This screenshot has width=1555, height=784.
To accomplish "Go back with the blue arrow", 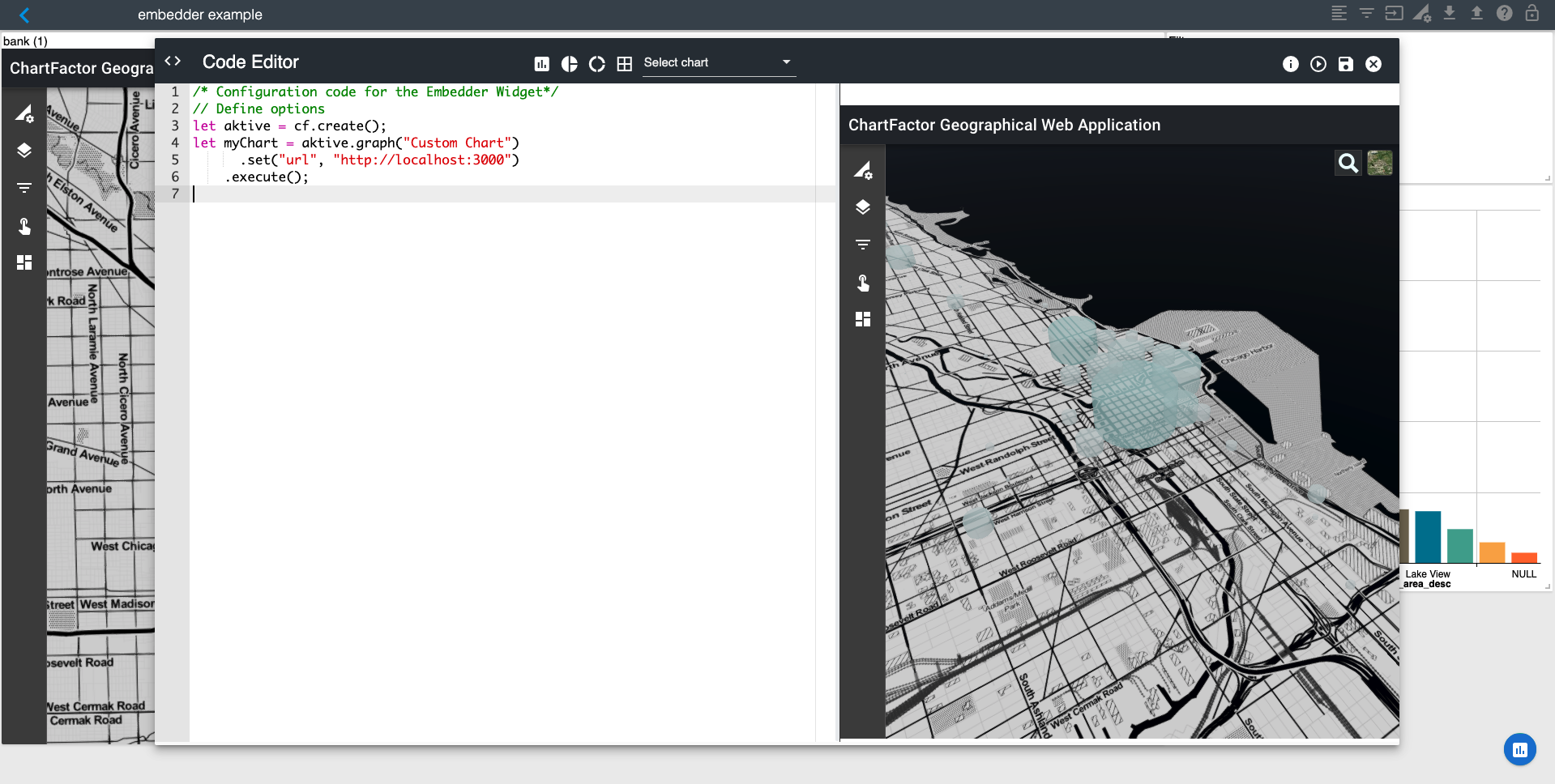I will tap(24, 15).
